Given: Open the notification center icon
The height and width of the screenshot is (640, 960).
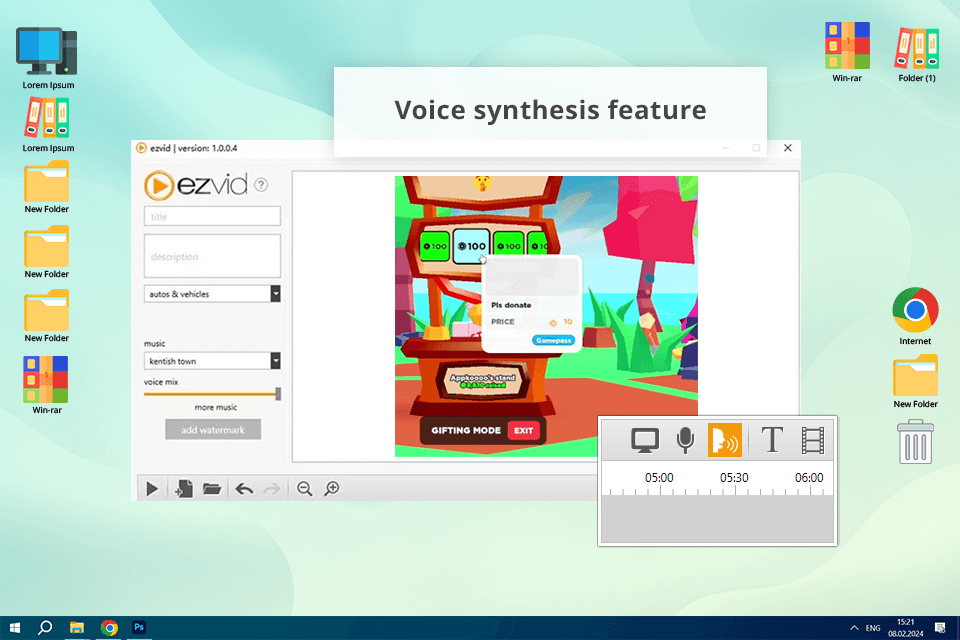Looking at the screenshot, I should (940, 628).
